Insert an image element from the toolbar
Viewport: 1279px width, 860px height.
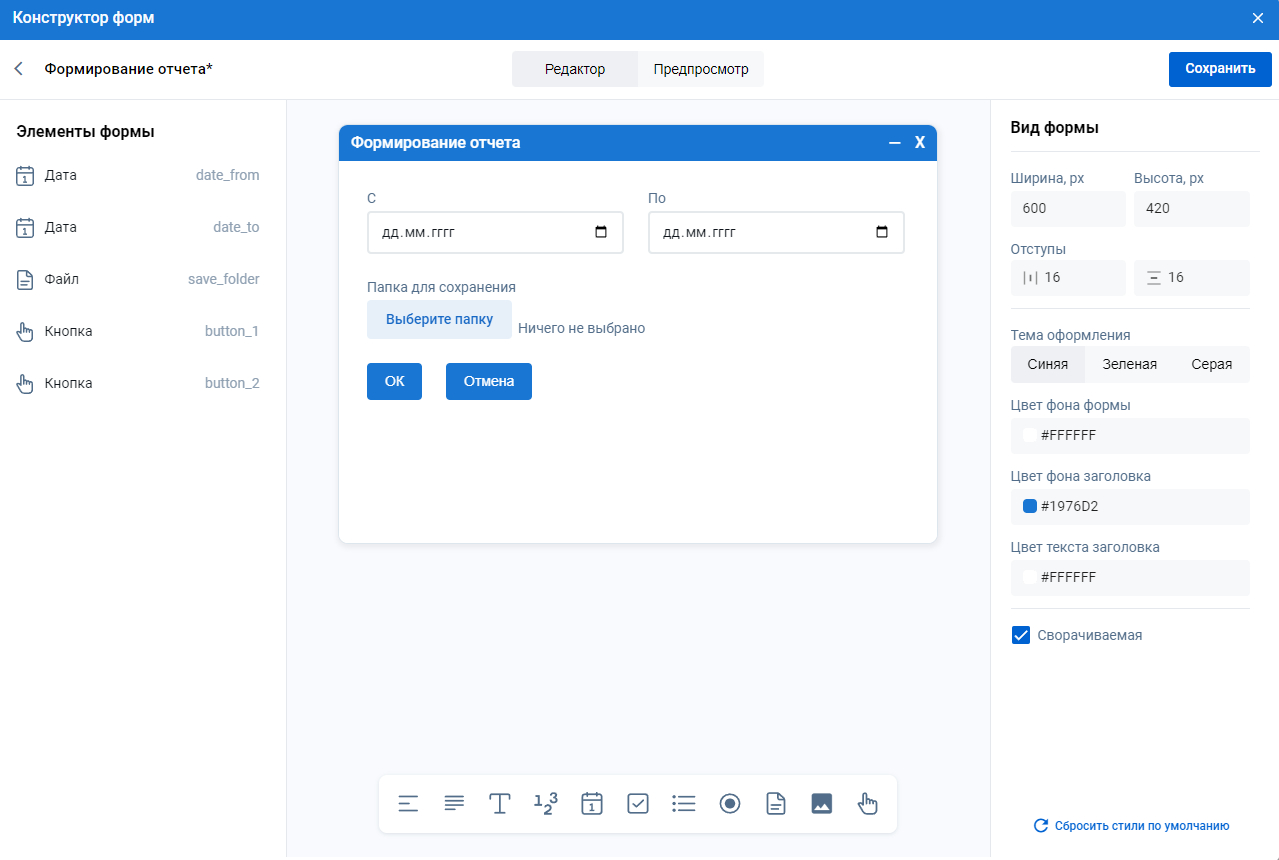point(822,803)
